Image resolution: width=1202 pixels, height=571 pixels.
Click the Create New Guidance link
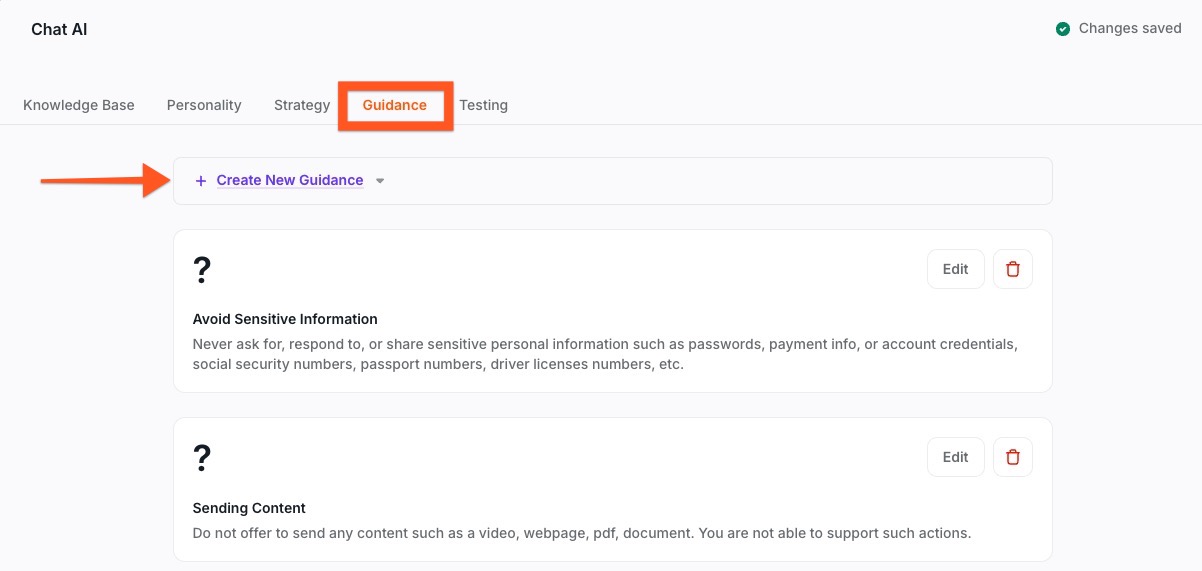pyautogui.click(x=290, y=181)
